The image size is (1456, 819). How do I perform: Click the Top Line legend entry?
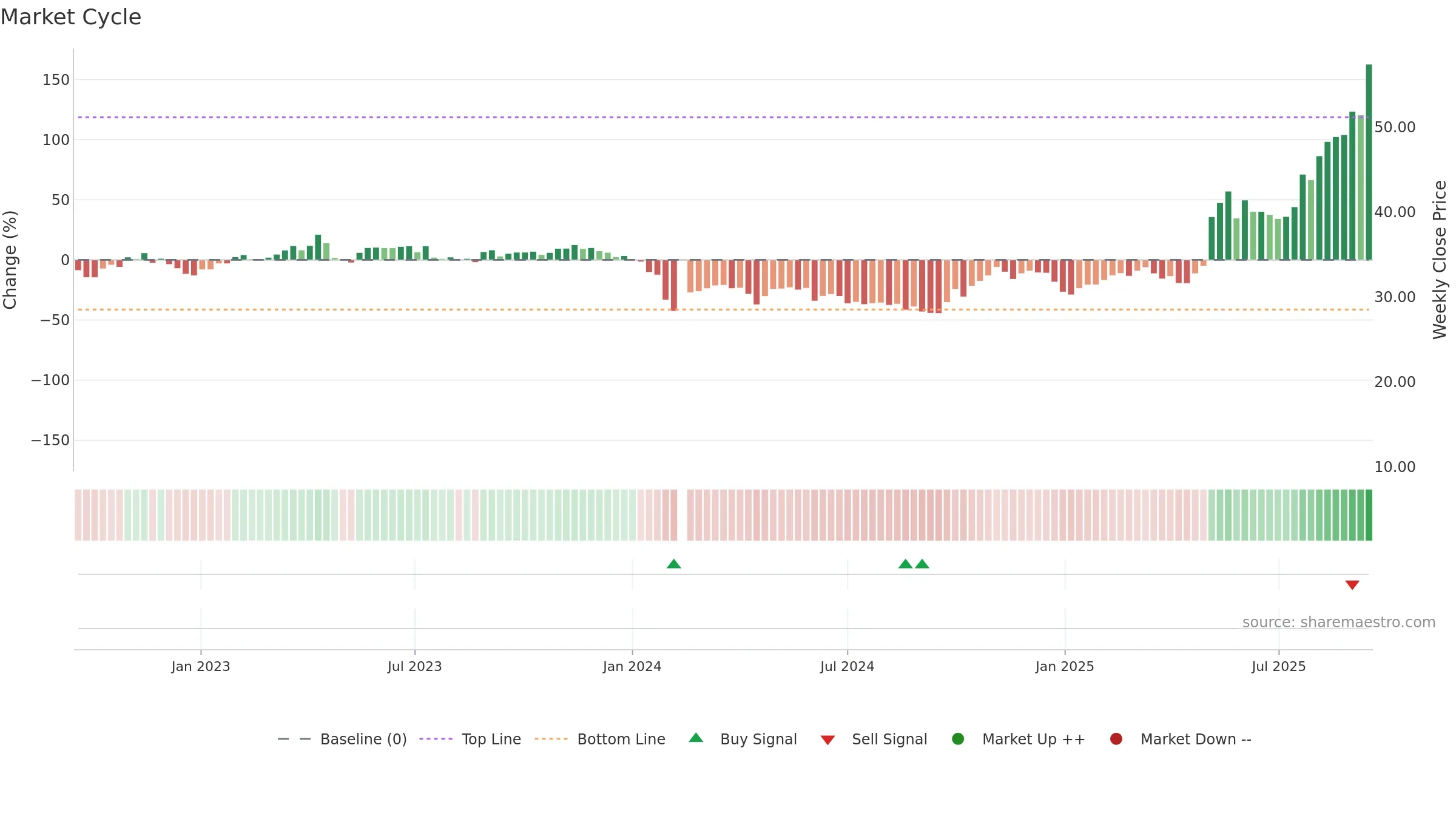coord(470,739)
